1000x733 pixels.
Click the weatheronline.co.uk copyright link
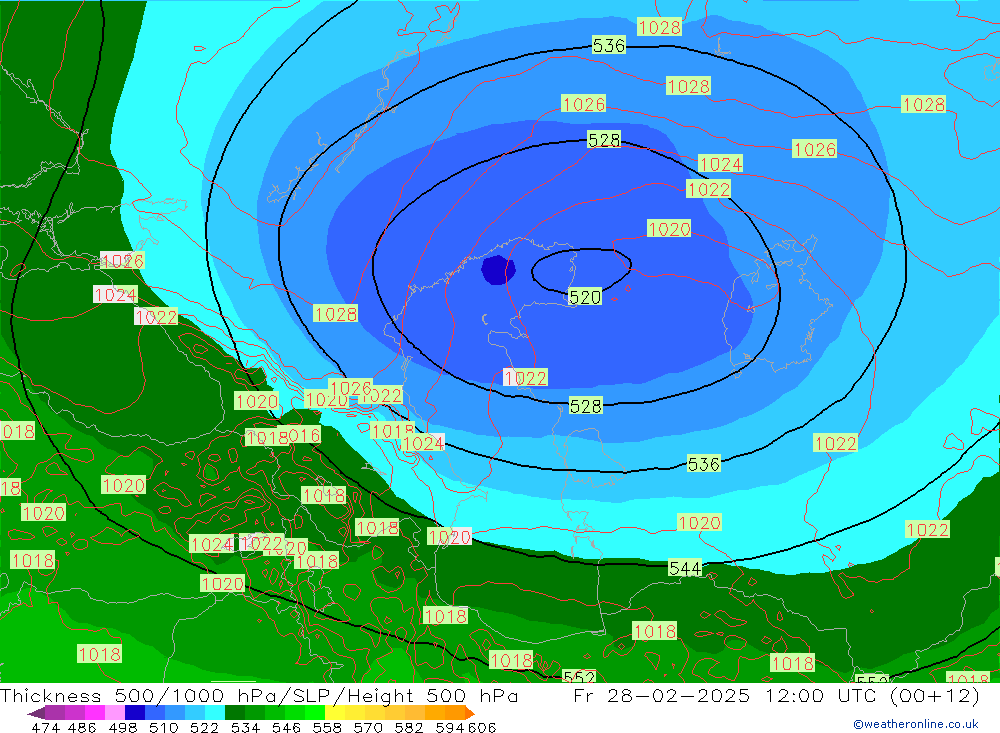[x=915, y=724]
